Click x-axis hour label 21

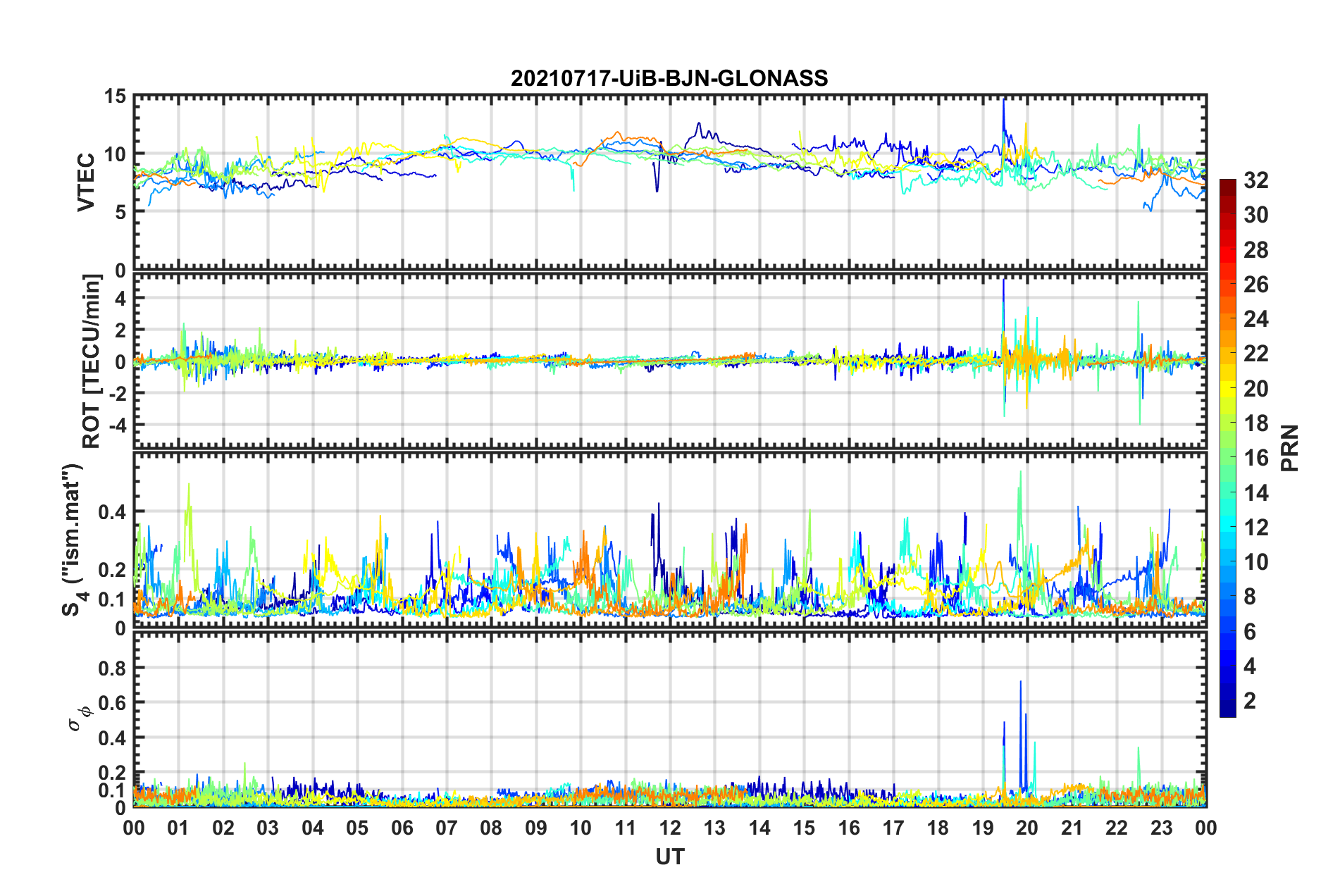tap(1072, 828)
